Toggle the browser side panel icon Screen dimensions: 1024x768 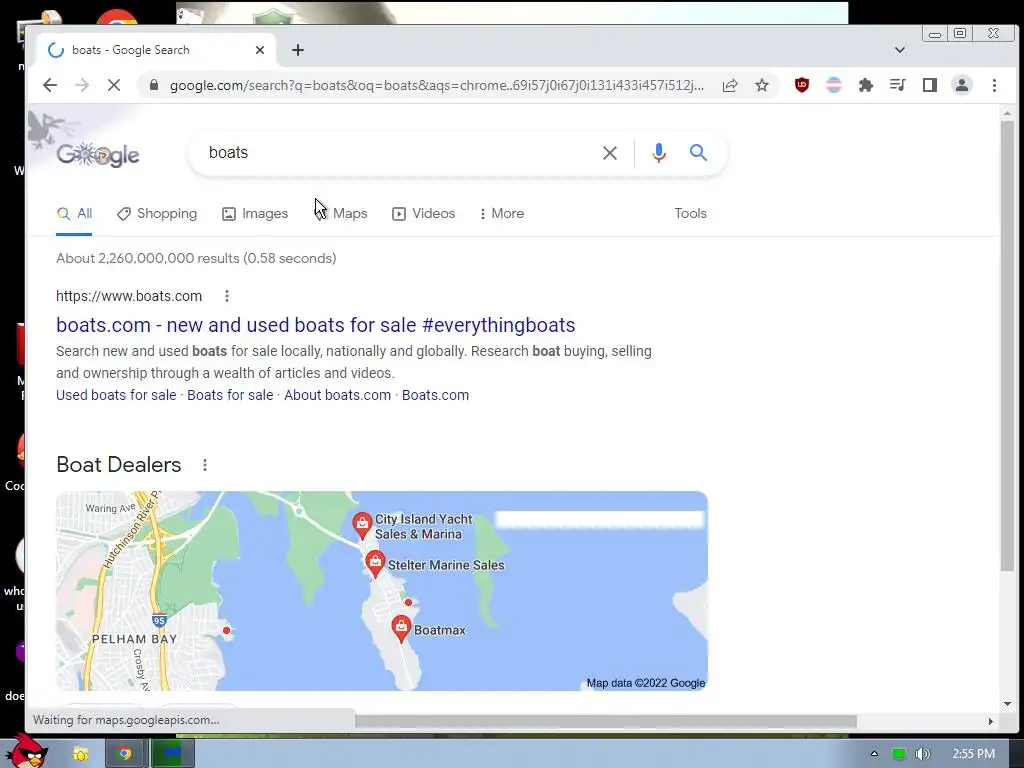(929, 85)
